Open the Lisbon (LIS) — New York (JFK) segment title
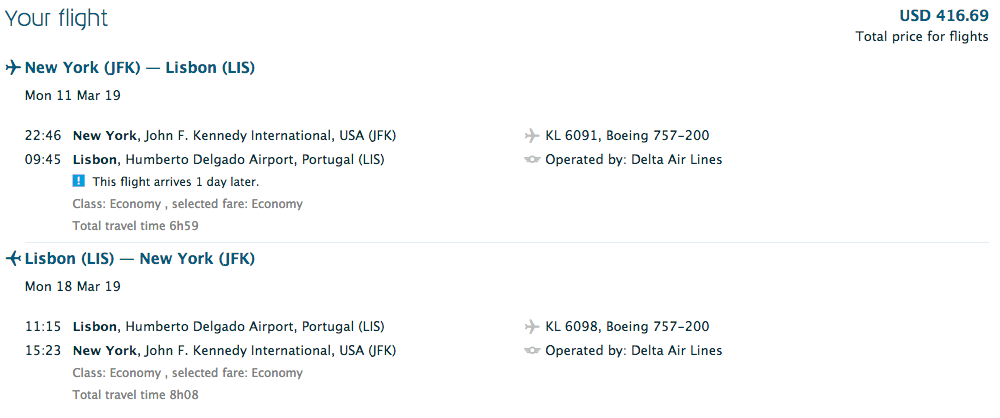Viewport: 1000px width, 418px height. pyautogui.click(x=140, y=259)
